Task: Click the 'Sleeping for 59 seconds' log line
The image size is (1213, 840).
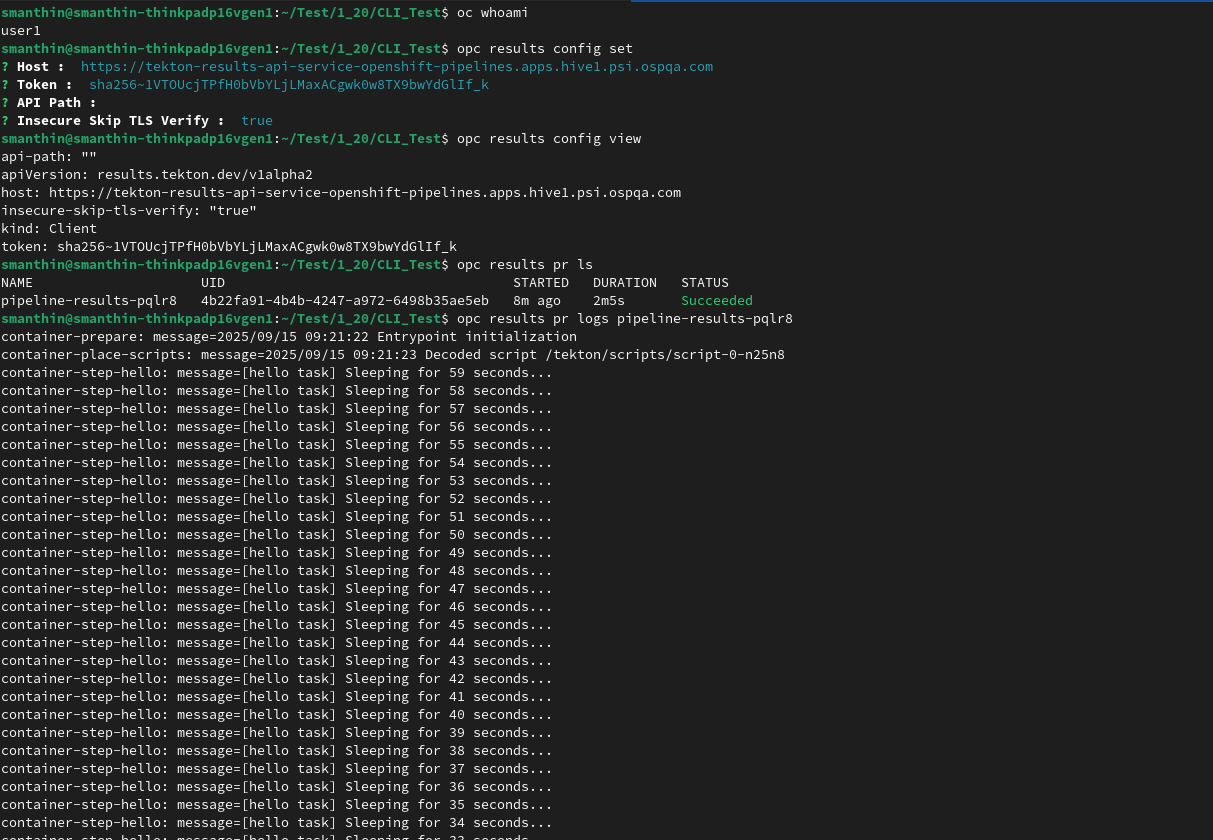Action: 277,373
